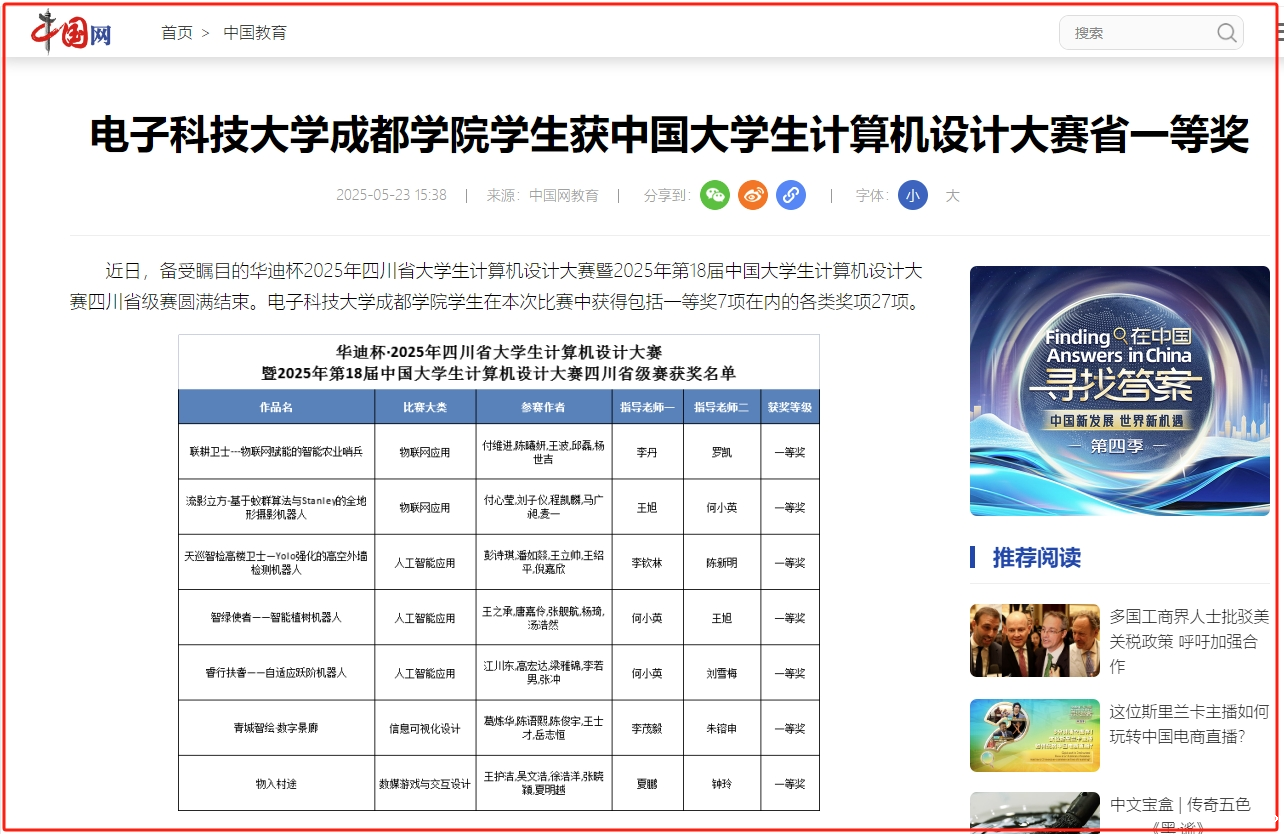Image resolution: width=1284 pixels, height=834 pixels.
Task: Click the search magnifier icon
Action: click(x=1226, y=33)
